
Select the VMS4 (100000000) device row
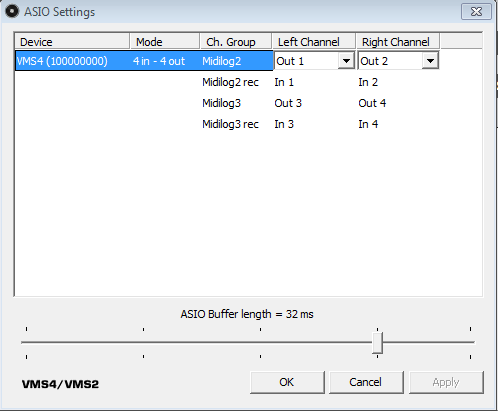144,61
